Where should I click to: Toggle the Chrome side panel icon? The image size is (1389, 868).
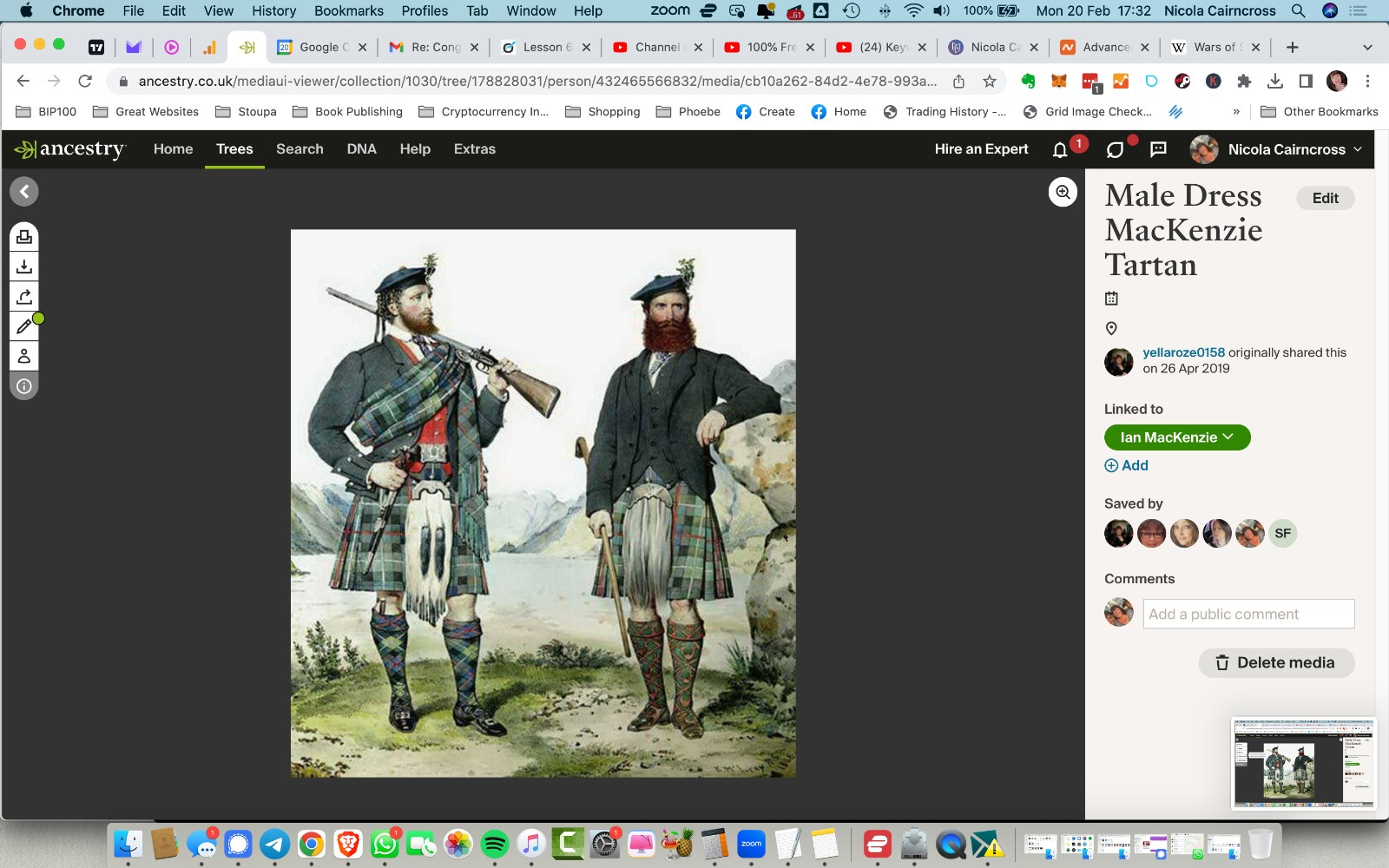pos(1305,81)
